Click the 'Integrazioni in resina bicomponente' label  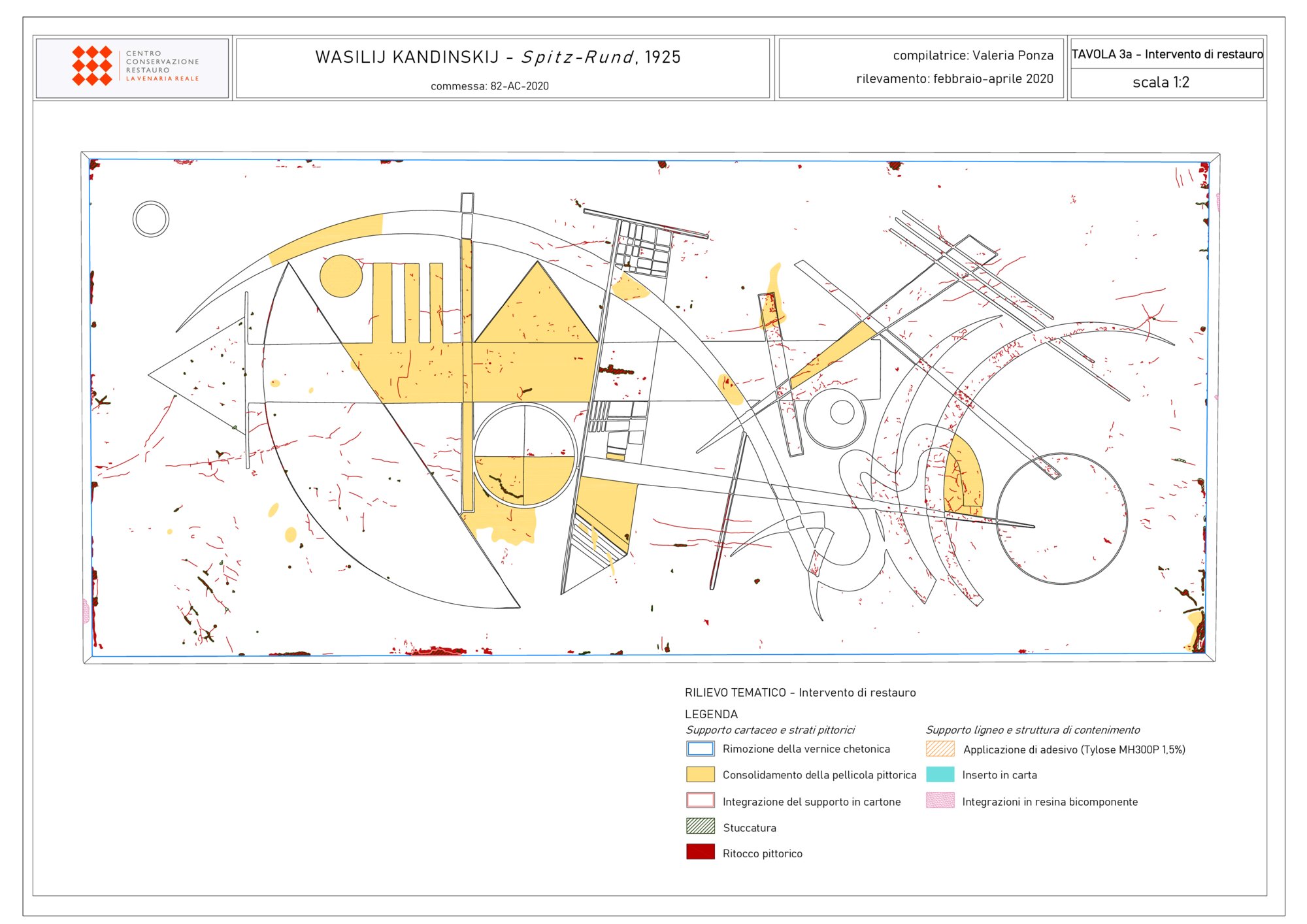coord(1050,802)
